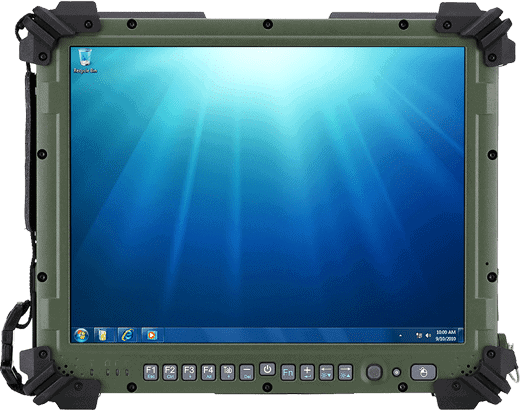Tap the plus Enter hardware key
The width and height of the screenshot is (520, 410).
pos(307,372)
